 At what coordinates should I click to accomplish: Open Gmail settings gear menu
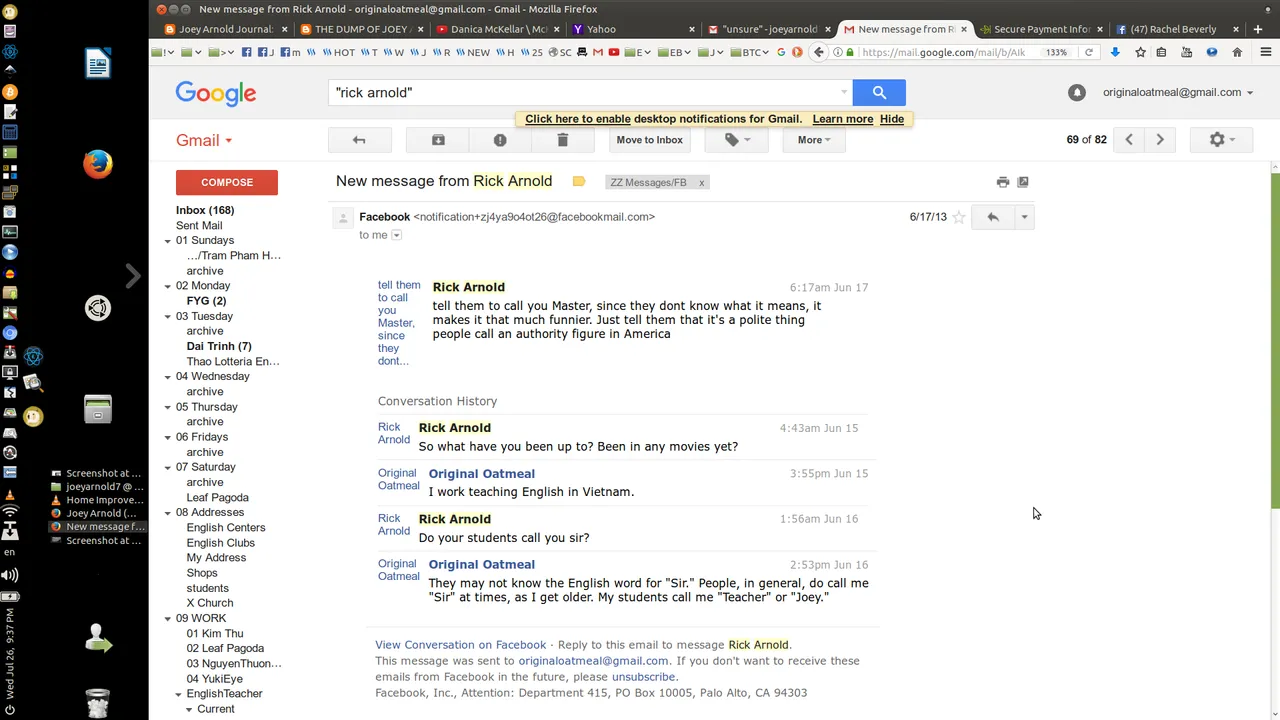[1222, 140]
